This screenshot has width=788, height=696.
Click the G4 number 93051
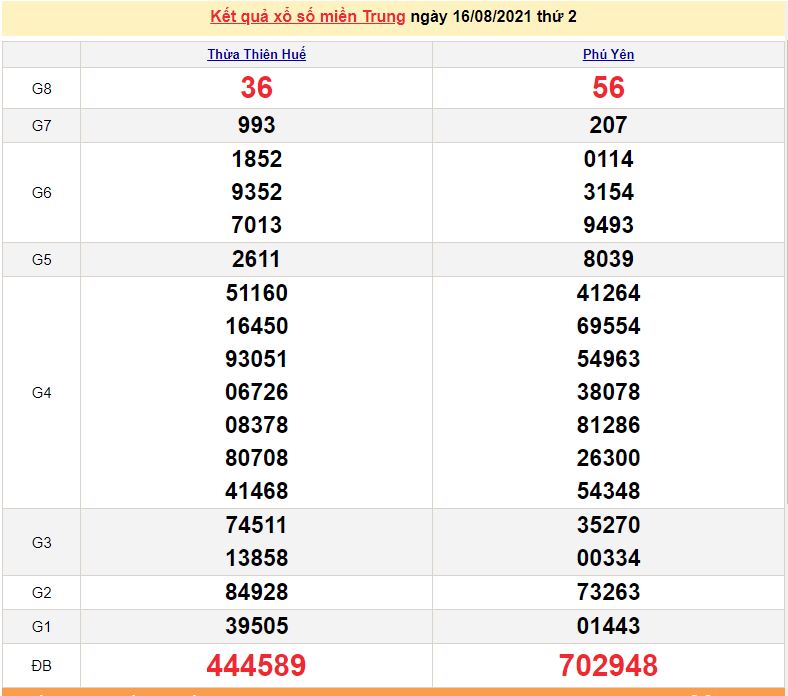pyautogui.click(x=257, y=359)
